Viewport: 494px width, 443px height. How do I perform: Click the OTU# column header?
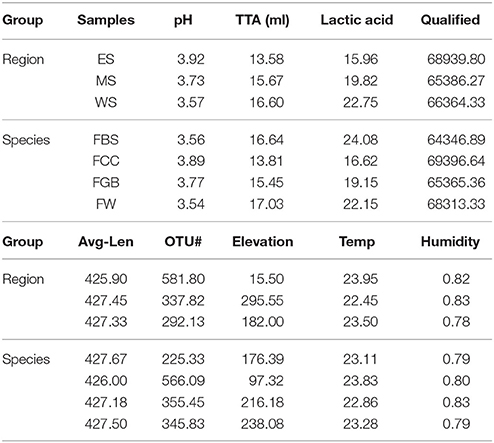point(183,242)
